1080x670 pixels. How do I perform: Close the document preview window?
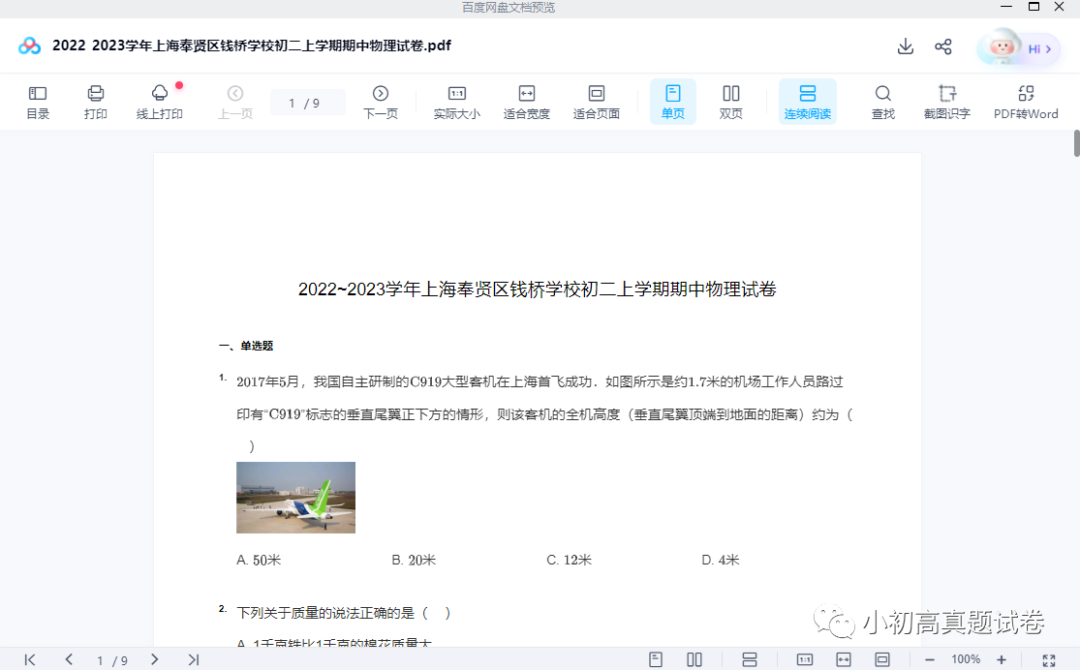click(x=1059, y=7)
